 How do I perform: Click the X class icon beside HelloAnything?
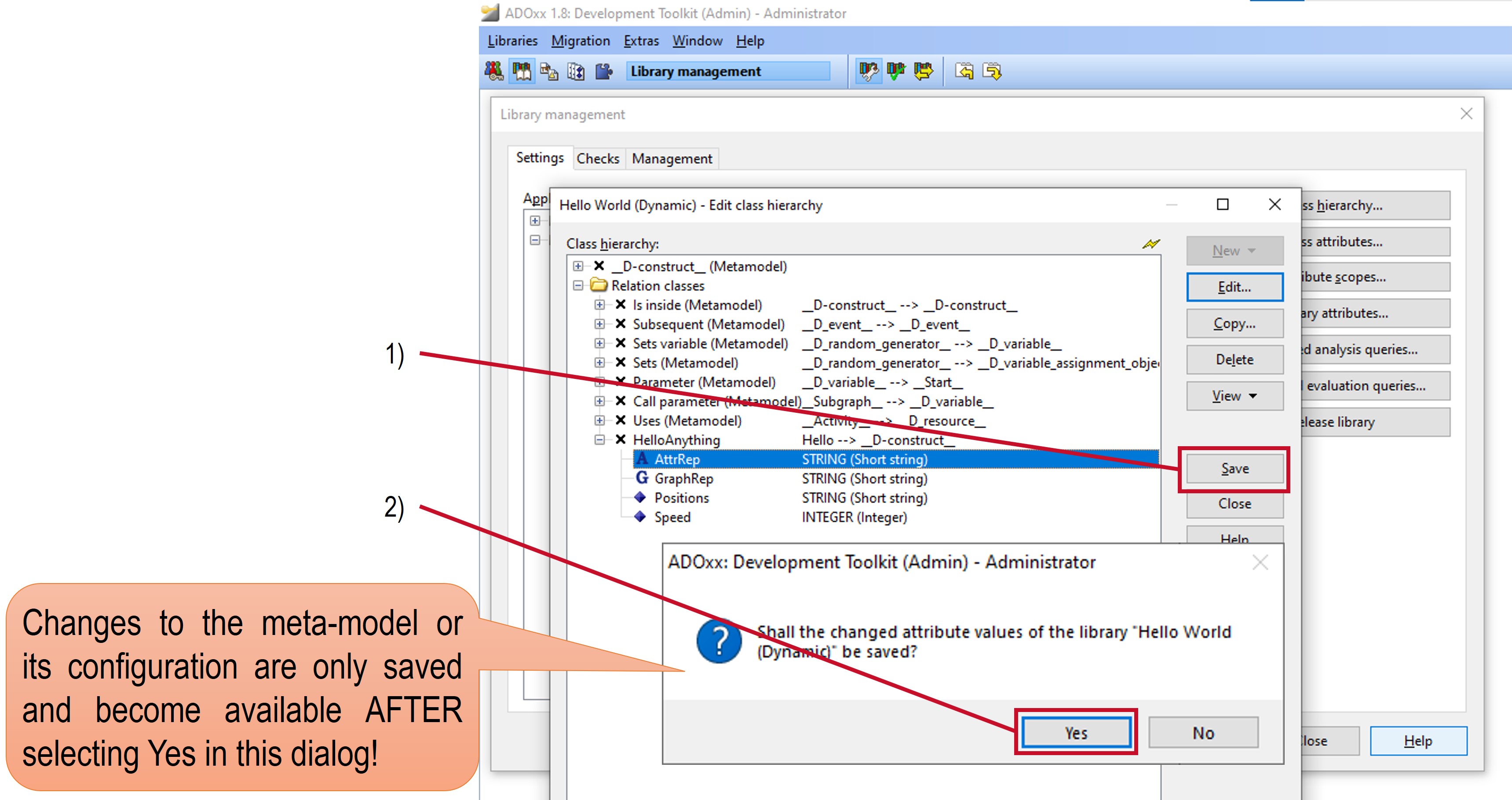[621, 439]
